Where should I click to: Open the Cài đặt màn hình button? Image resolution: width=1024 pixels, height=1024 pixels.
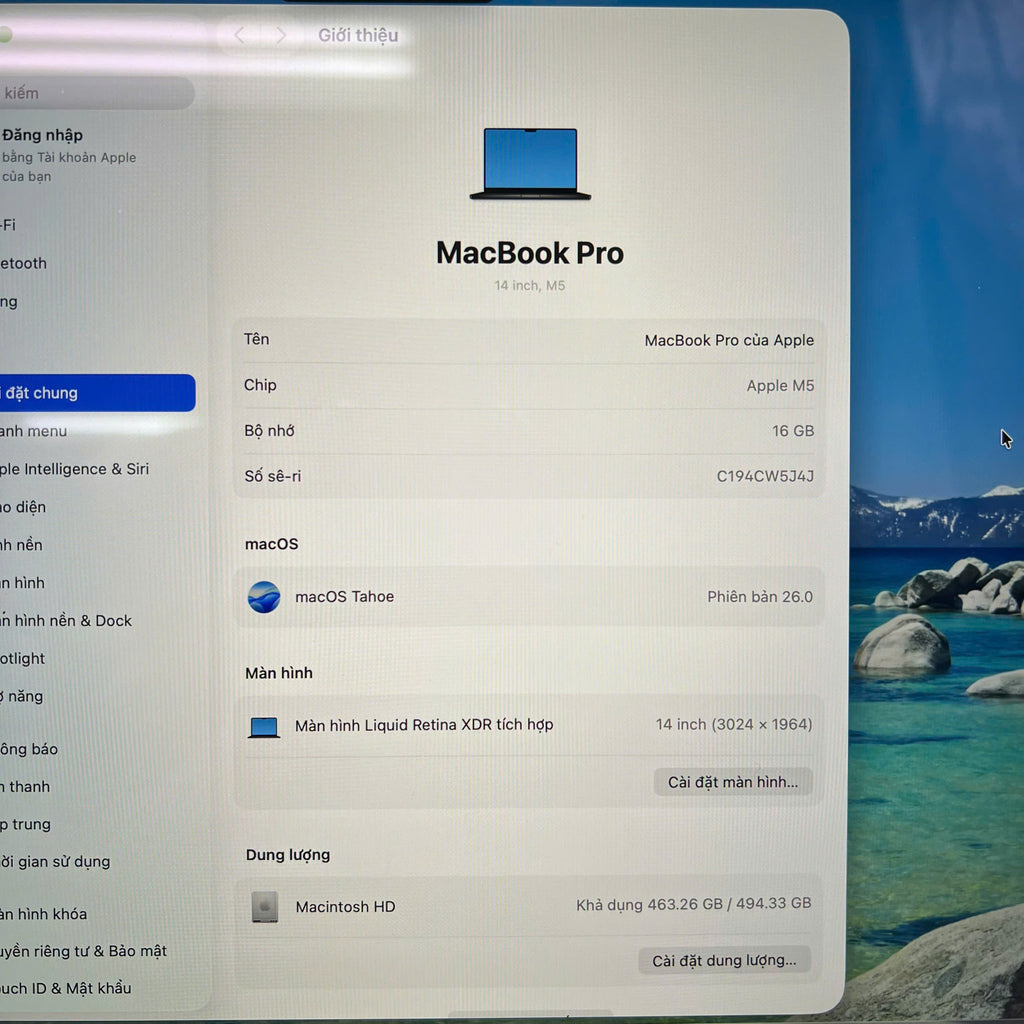[x=733, y=782]
